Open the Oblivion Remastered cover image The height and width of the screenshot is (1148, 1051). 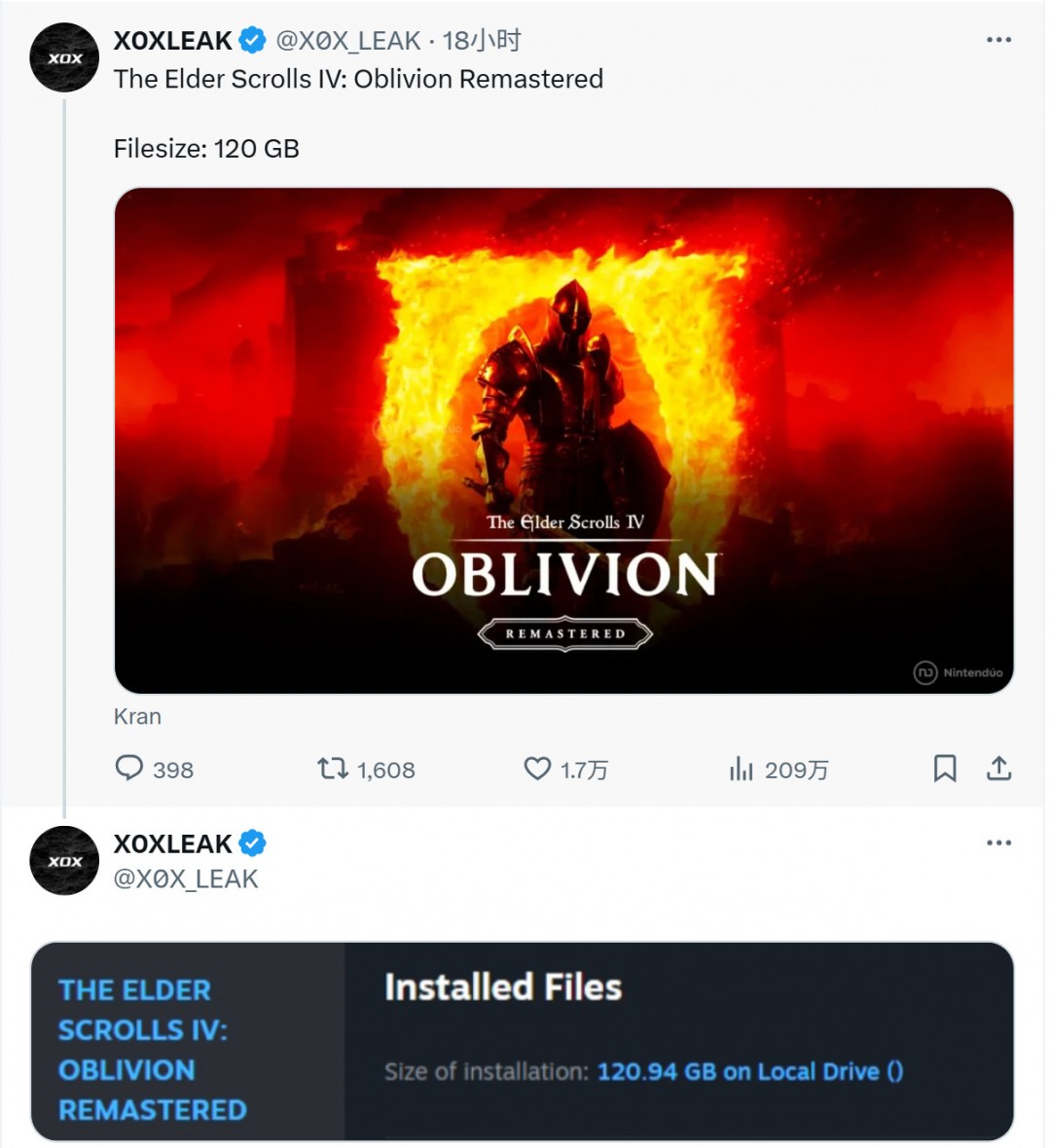(x=563, y=440)
